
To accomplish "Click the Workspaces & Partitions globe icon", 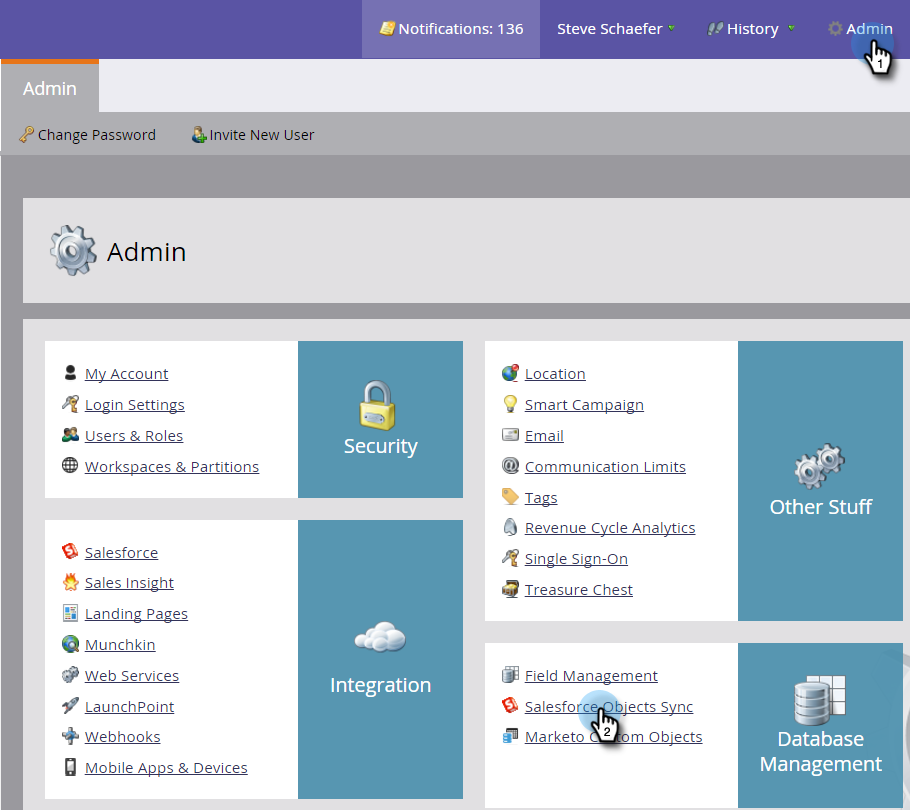I will [70, 465].
